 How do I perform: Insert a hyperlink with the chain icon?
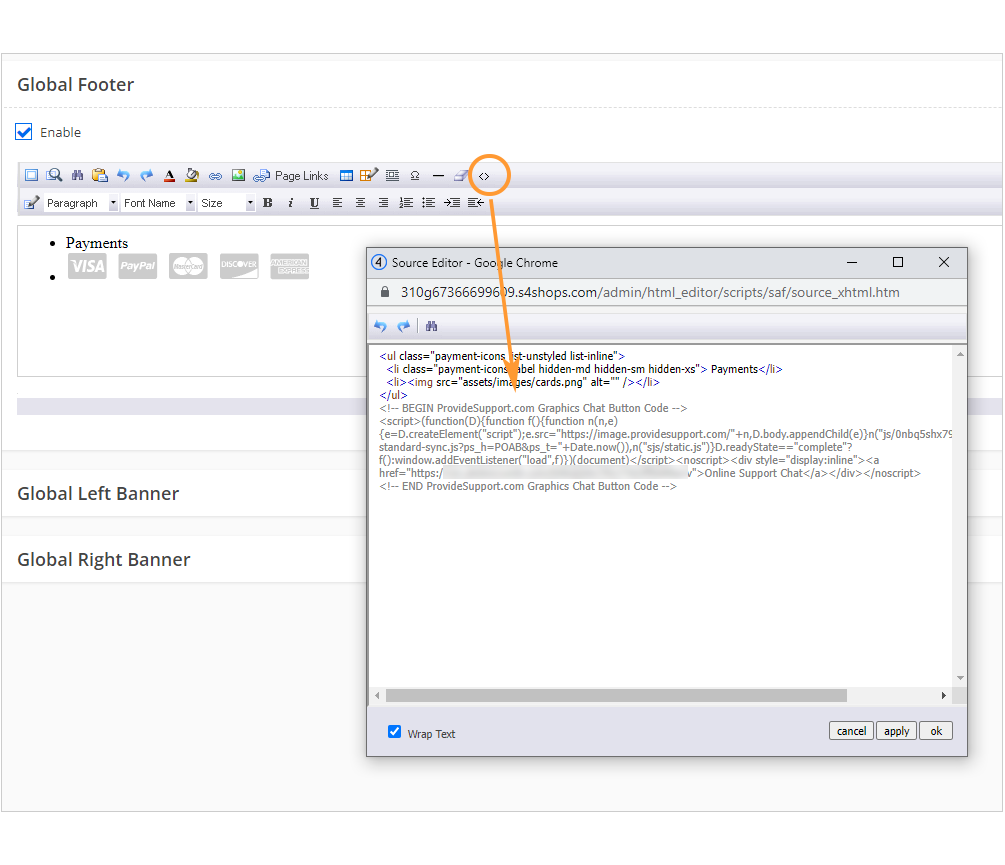[x=215, y=175]
